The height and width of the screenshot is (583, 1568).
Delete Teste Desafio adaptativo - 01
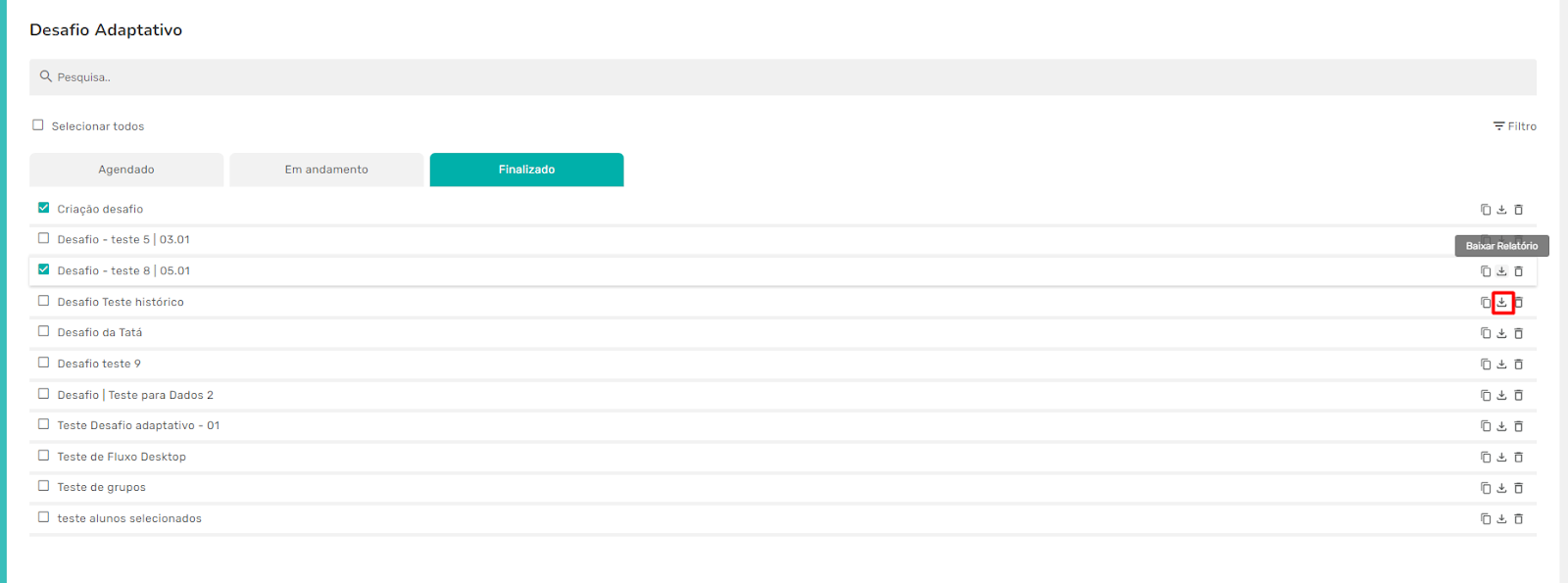pos(1519,426)
